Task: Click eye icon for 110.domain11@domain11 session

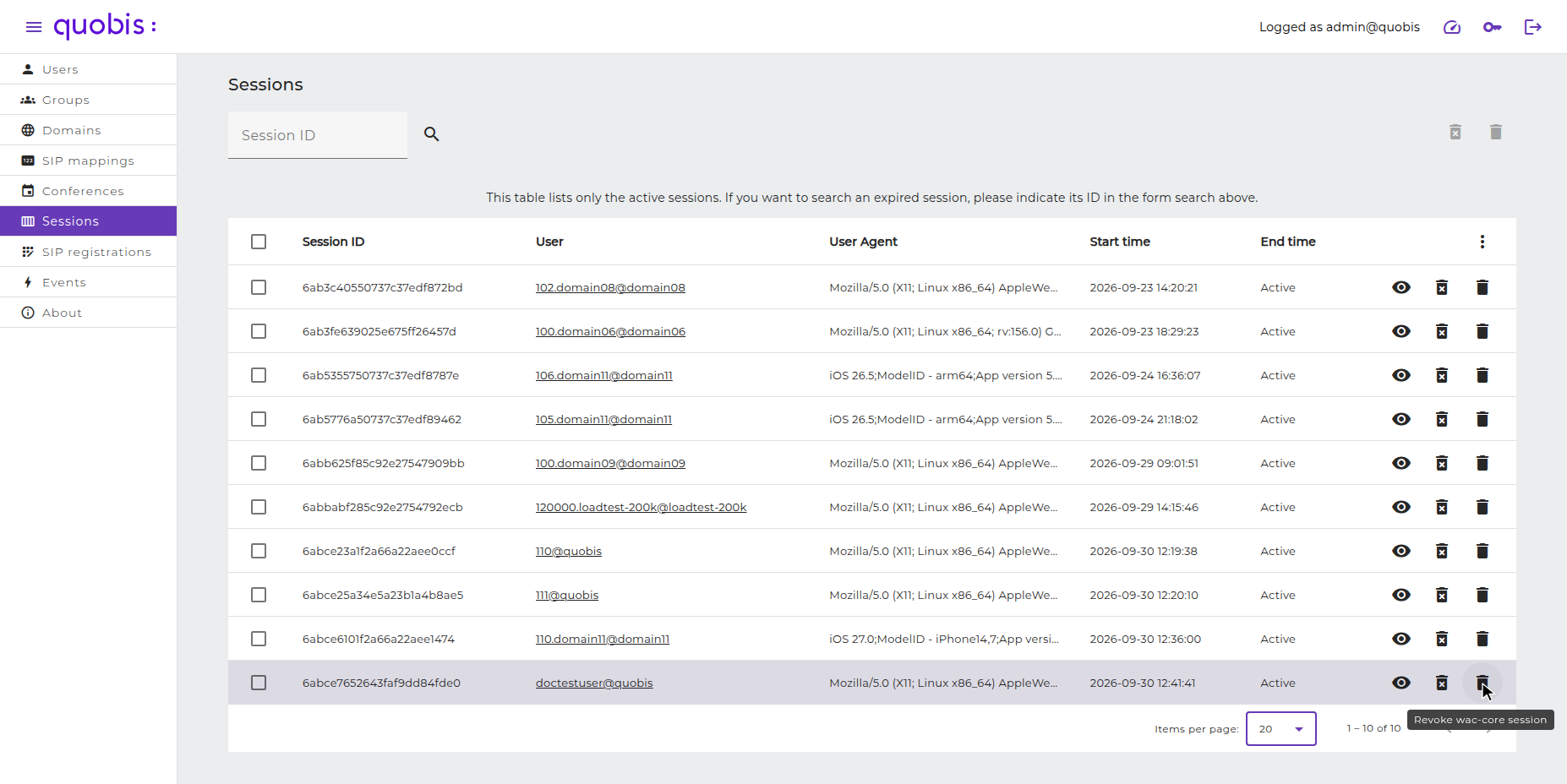Action: pos(1401,639)
